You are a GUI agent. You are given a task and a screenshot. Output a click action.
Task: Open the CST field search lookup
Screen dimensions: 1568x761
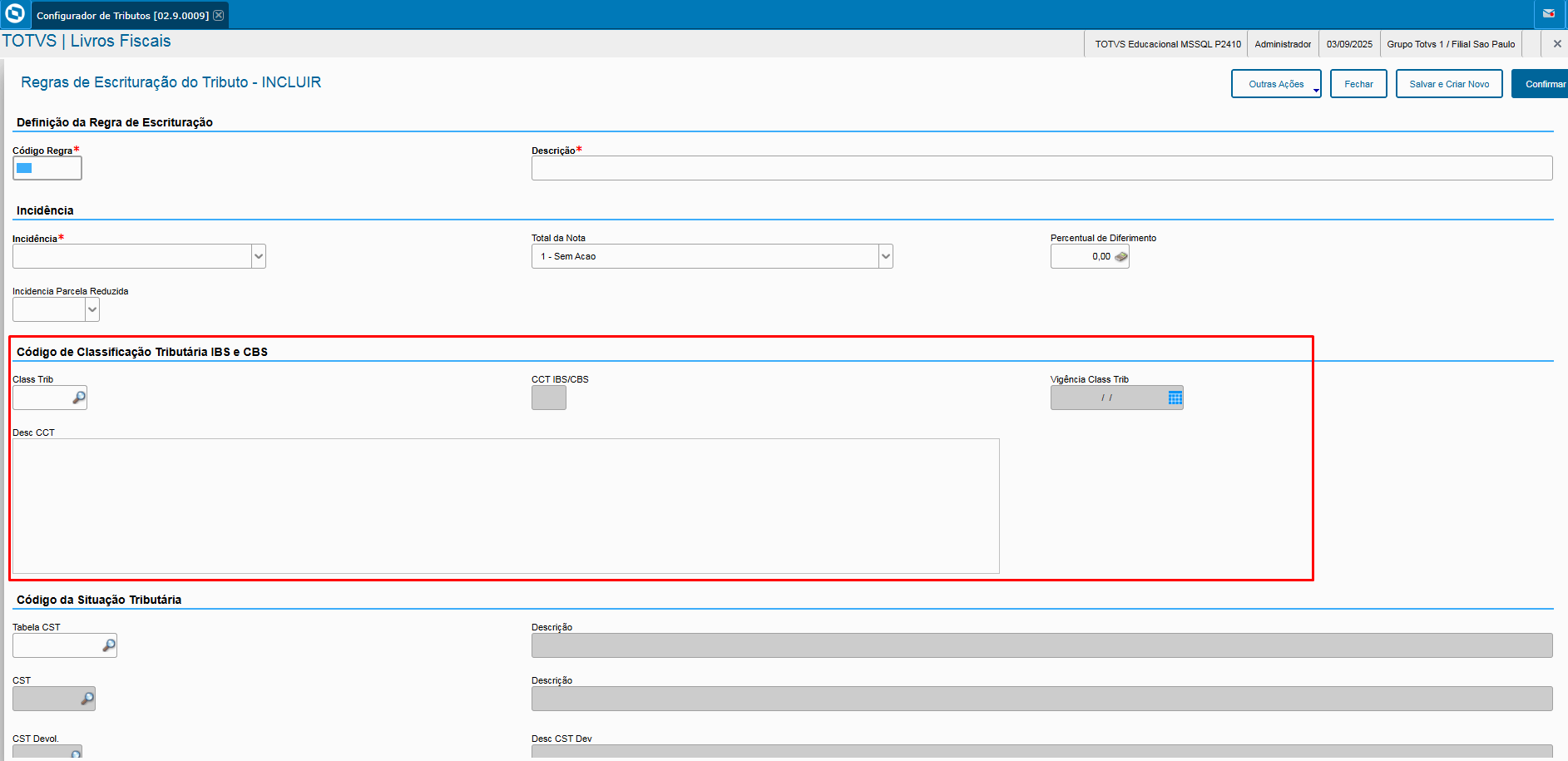[x=87, y=699]
